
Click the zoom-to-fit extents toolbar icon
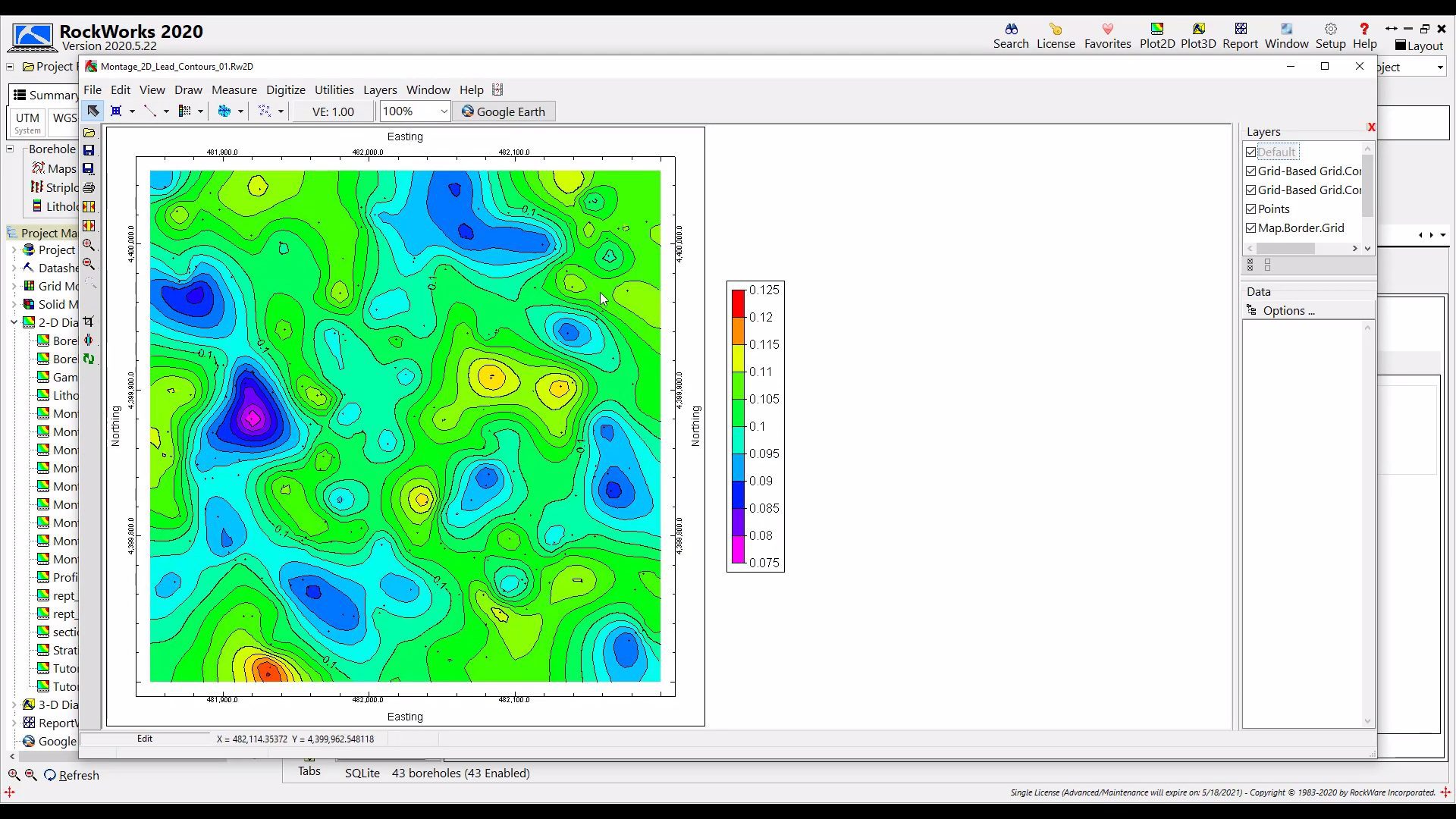(116, 111)
